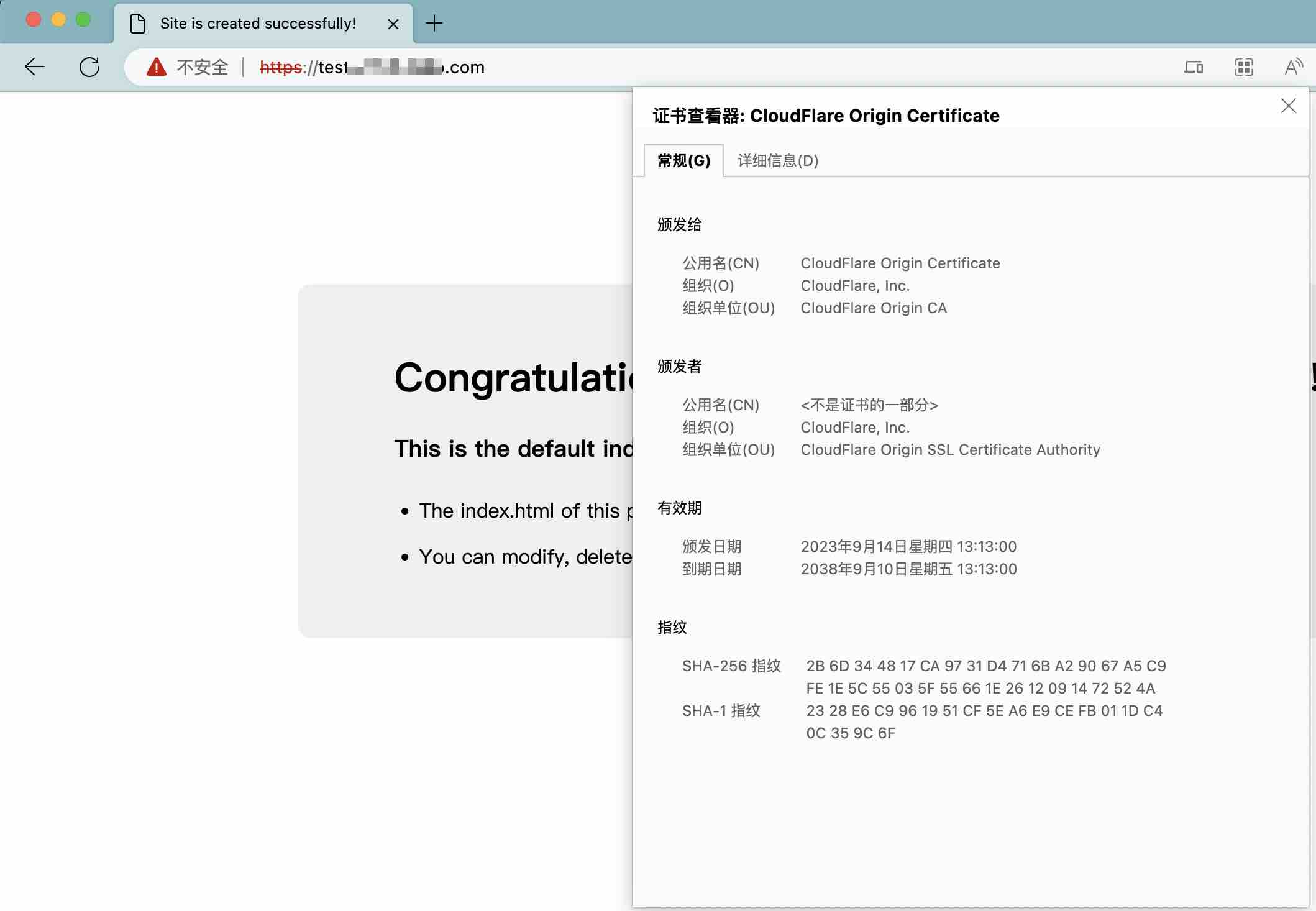Click the 有效期 section heading
1316x911 pixels.
680,508
